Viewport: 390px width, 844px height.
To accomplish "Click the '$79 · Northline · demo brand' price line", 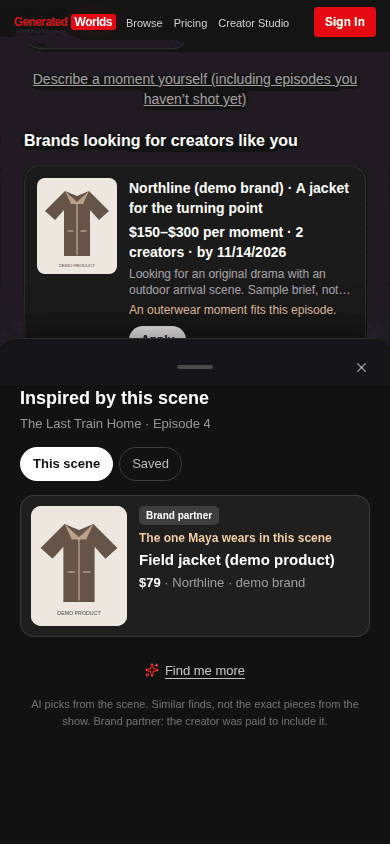I will 222,583.
